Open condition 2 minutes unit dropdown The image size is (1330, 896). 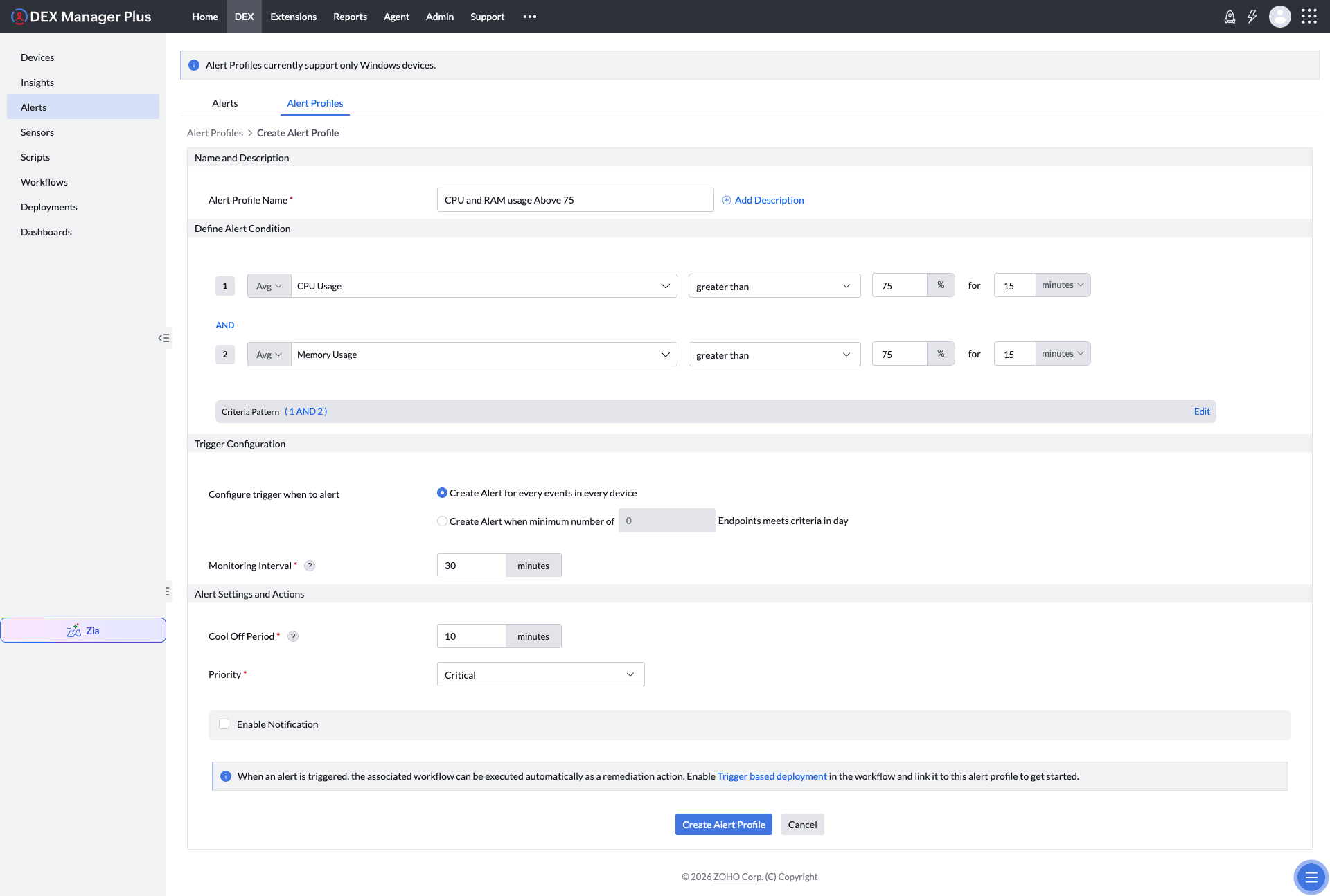tap(1063, 354)
